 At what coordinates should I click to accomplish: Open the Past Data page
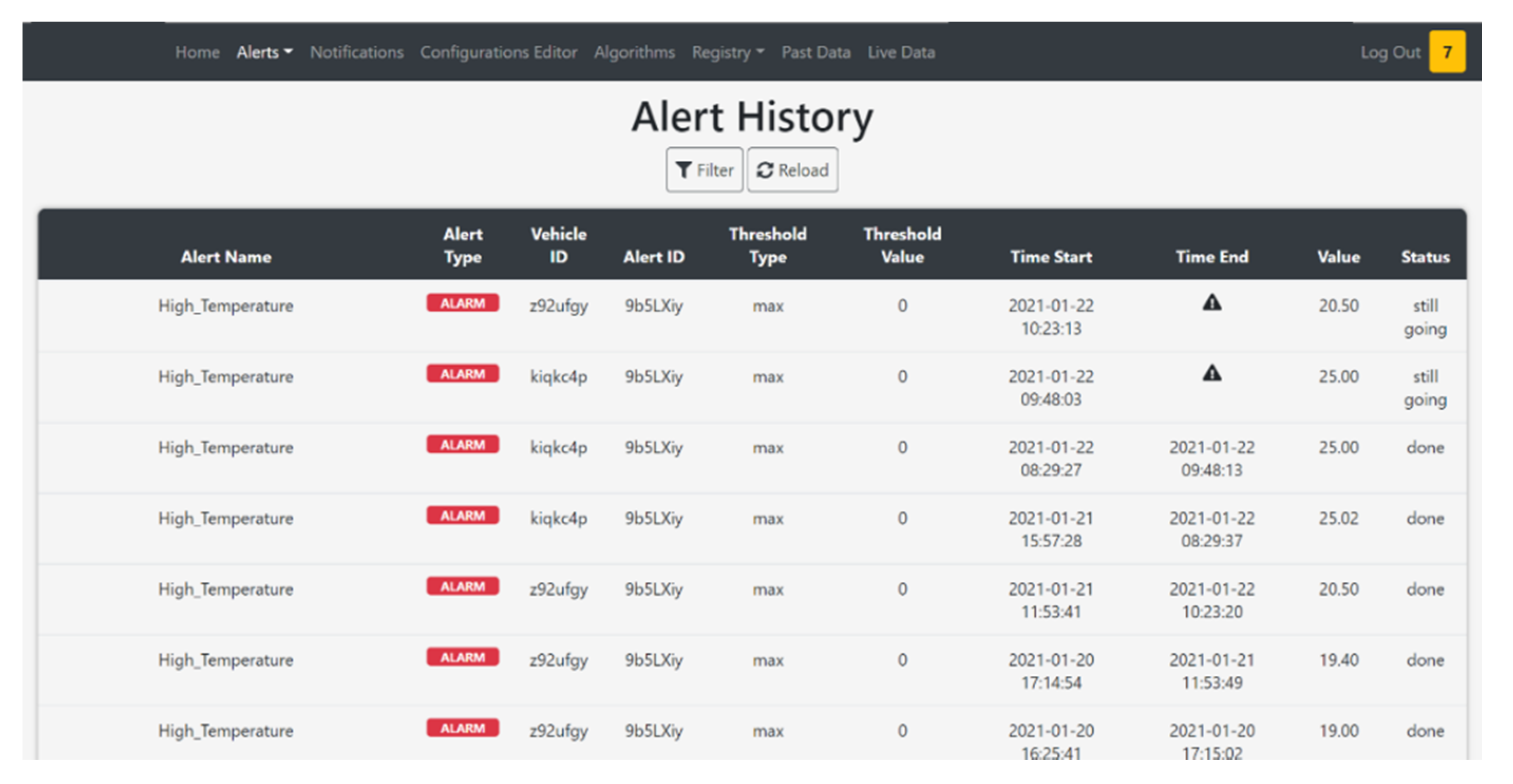click(x=815, y=52)
